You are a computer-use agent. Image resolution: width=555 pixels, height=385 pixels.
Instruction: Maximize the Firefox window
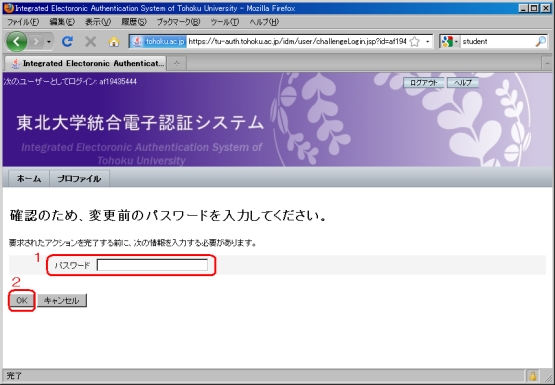535,8
